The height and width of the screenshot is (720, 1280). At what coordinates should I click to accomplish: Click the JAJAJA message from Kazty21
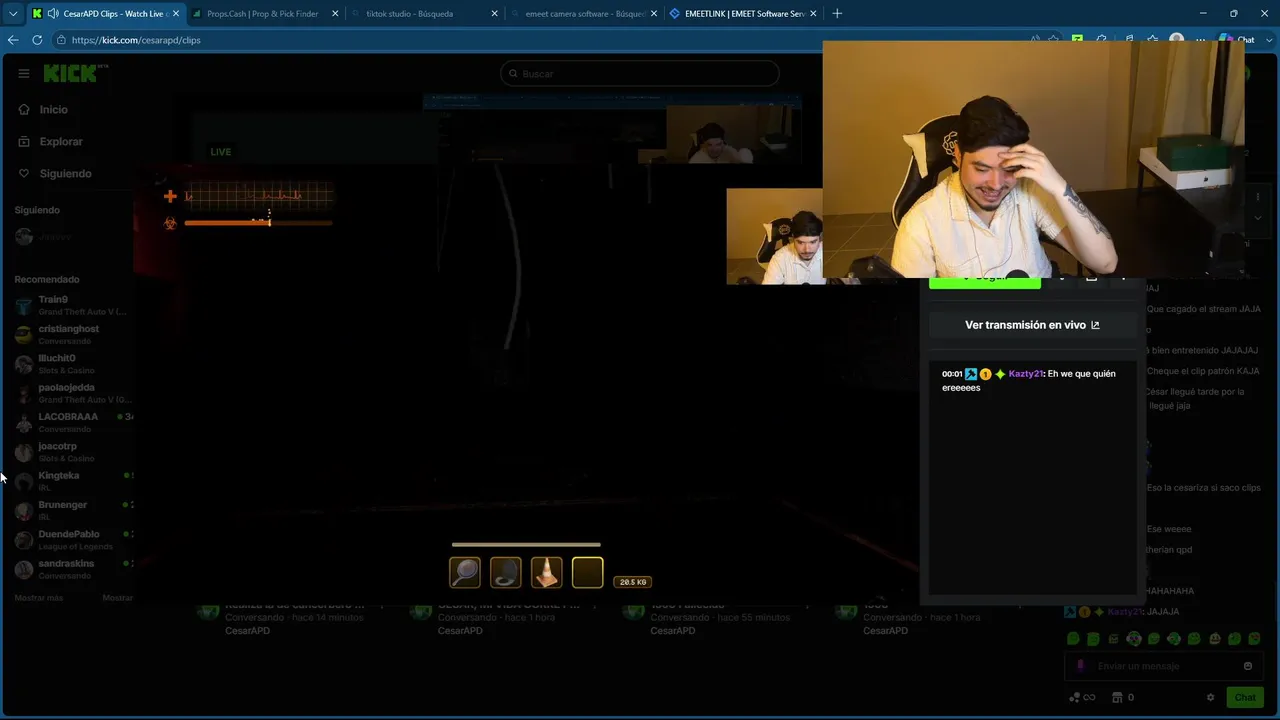point(1163,612)
